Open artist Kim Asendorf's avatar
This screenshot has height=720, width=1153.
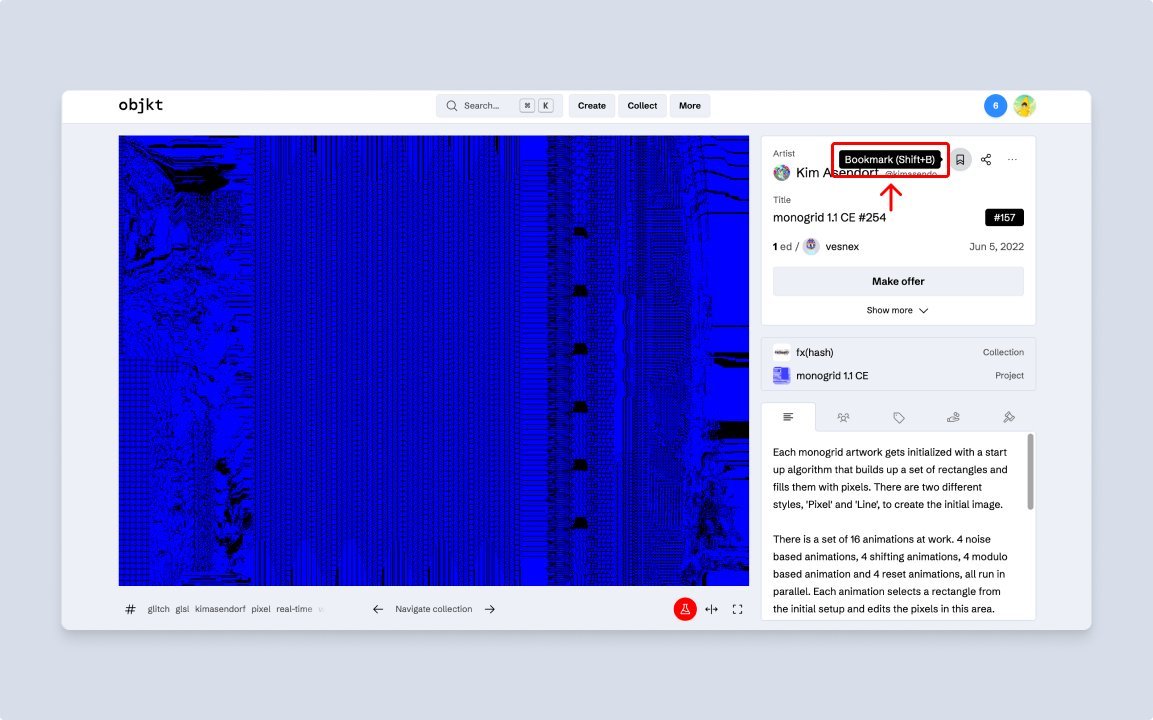pyautogui.click(x=782, y=173)
